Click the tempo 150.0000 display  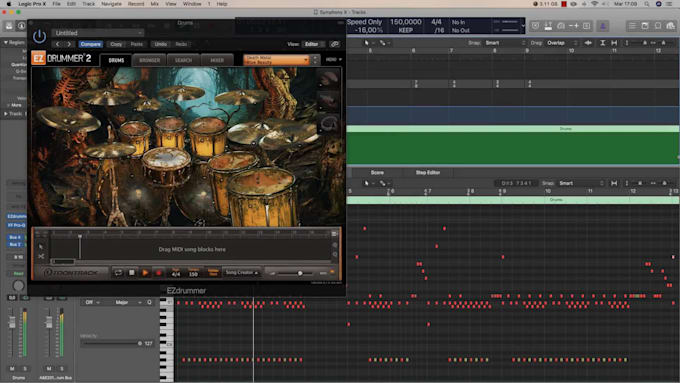[405, 22]
